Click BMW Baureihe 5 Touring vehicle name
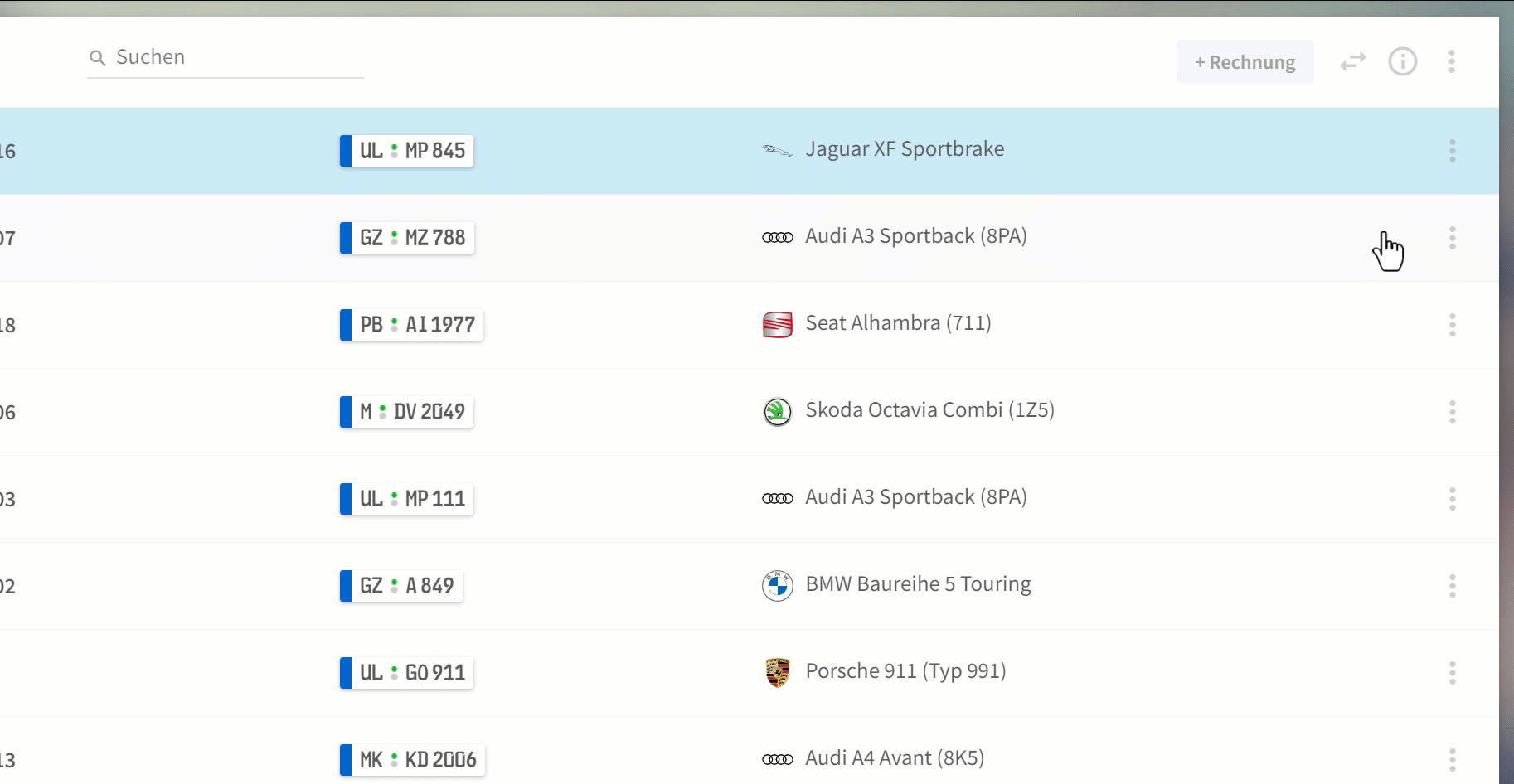1514x784 pixels. [x=918, y=584]
